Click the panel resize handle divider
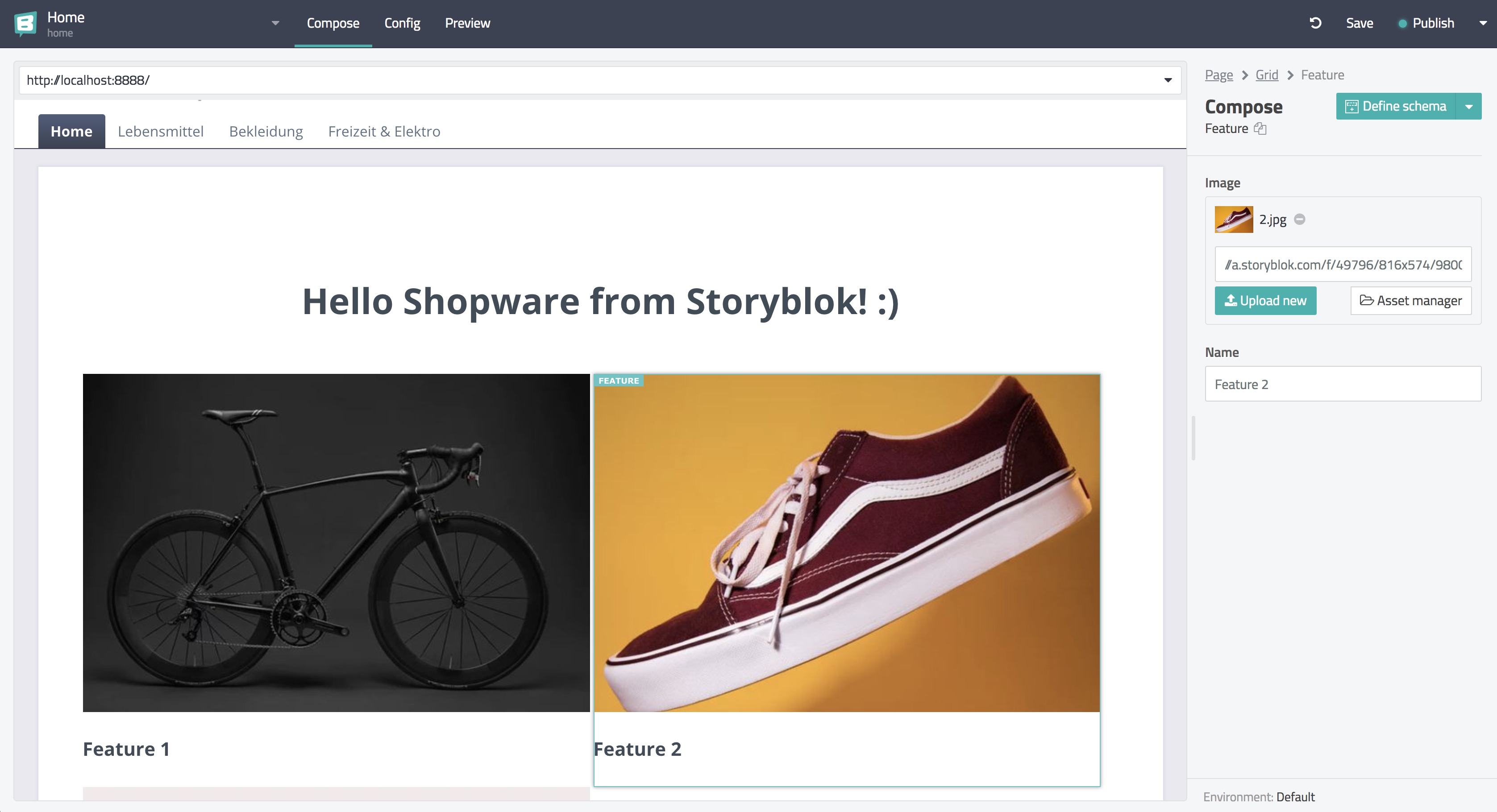1497x812 pixels. coord(1193,438)
